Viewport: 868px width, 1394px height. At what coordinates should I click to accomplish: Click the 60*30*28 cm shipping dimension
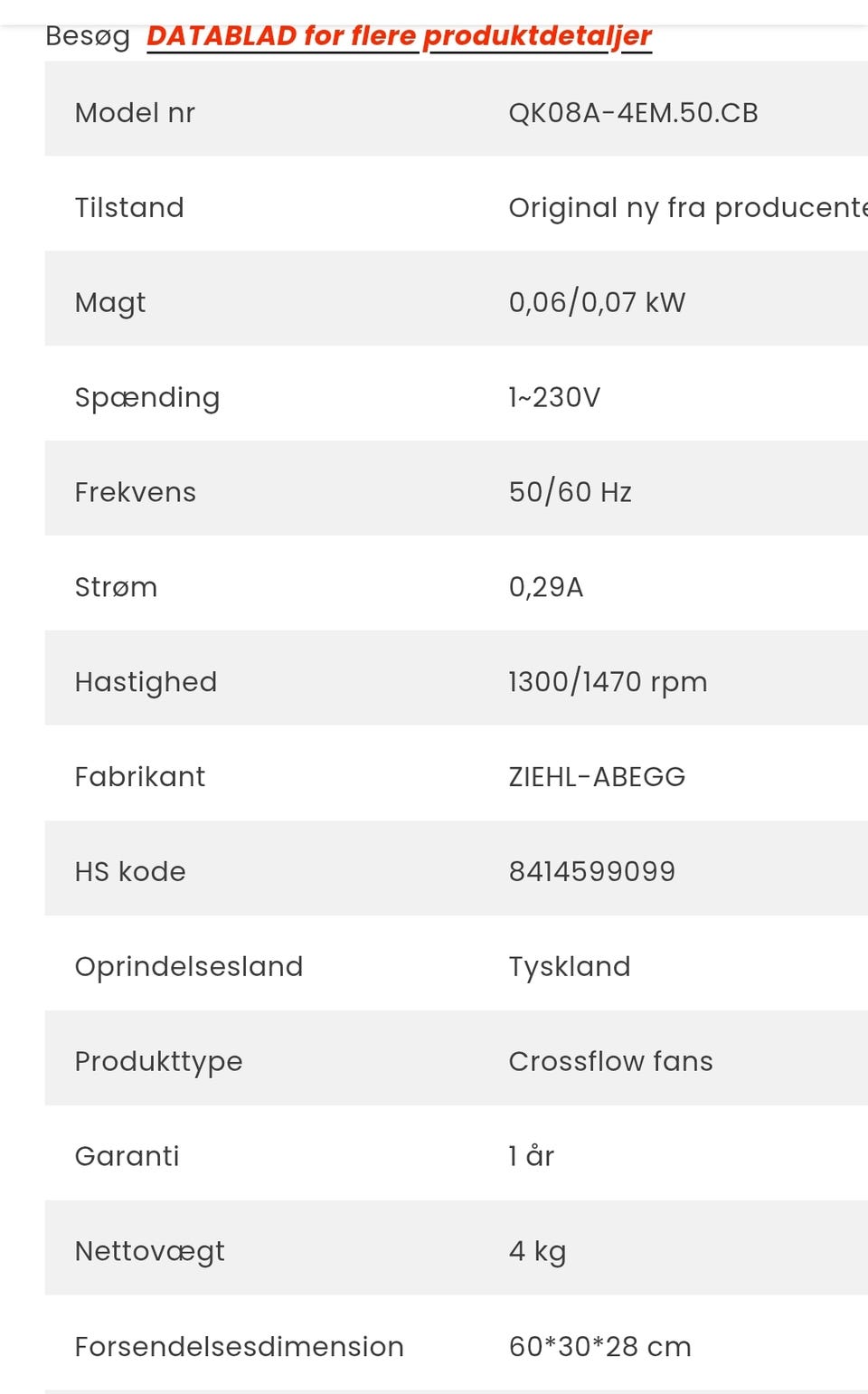click(599, 1346)
